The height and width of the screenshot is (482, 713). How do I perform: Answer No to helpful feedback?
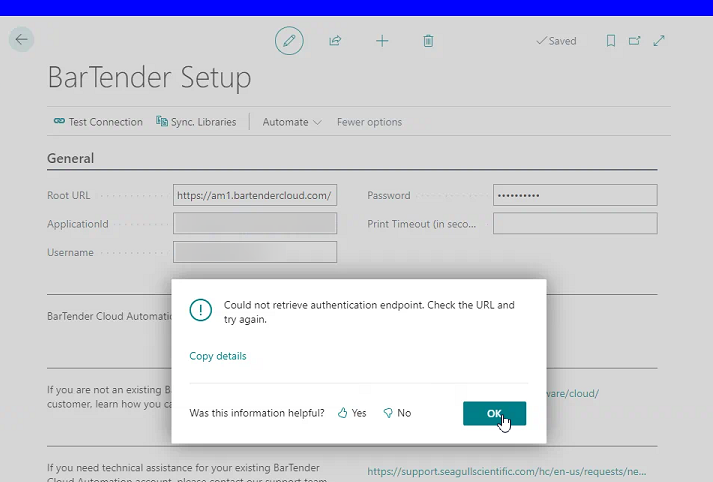[x=397, y=413]
